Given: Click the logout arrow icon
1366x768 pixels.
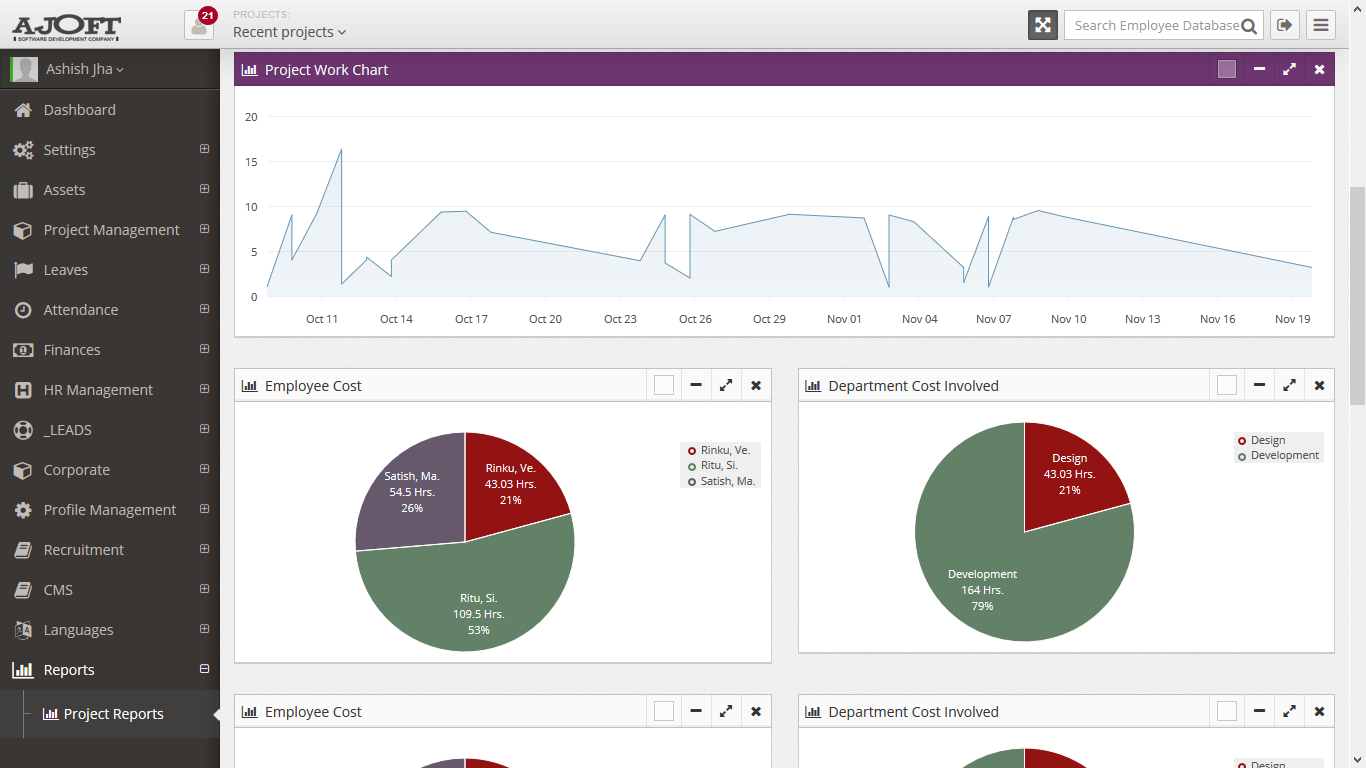Looking at the screenshot, I should click(1285, 25).
